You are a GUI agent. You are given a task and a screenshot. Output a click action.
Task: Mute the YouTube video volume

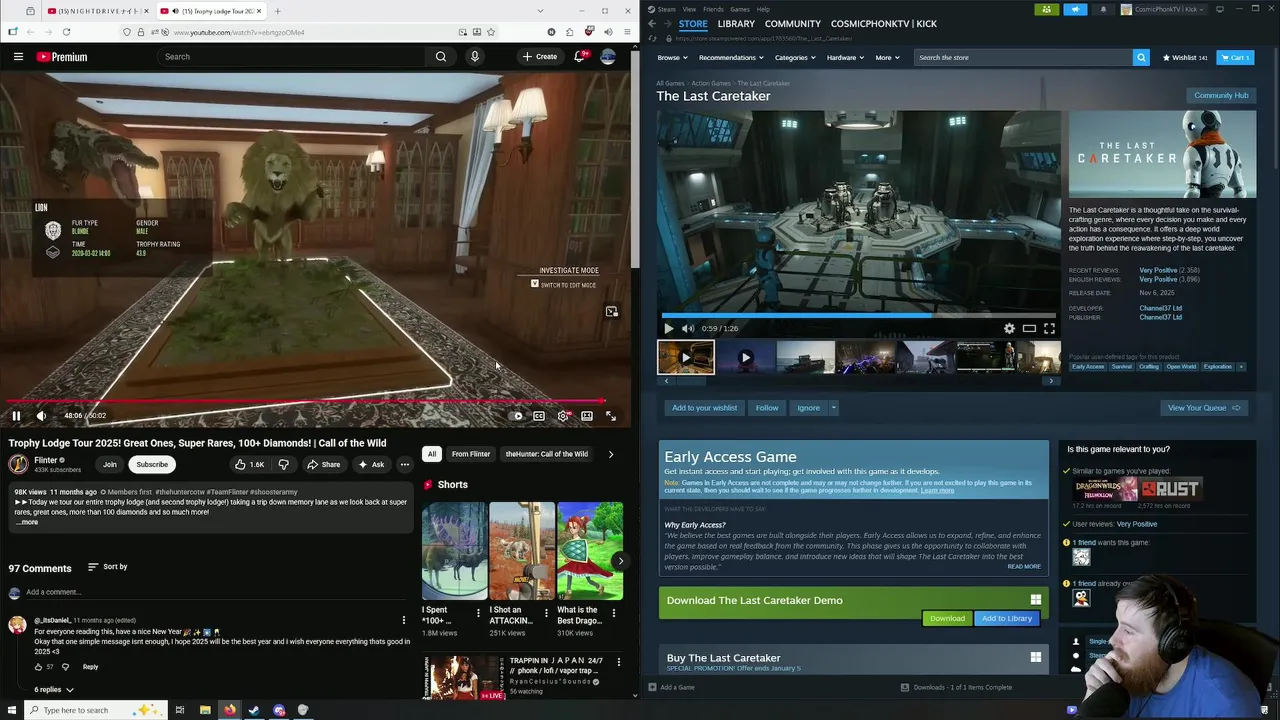41,416
